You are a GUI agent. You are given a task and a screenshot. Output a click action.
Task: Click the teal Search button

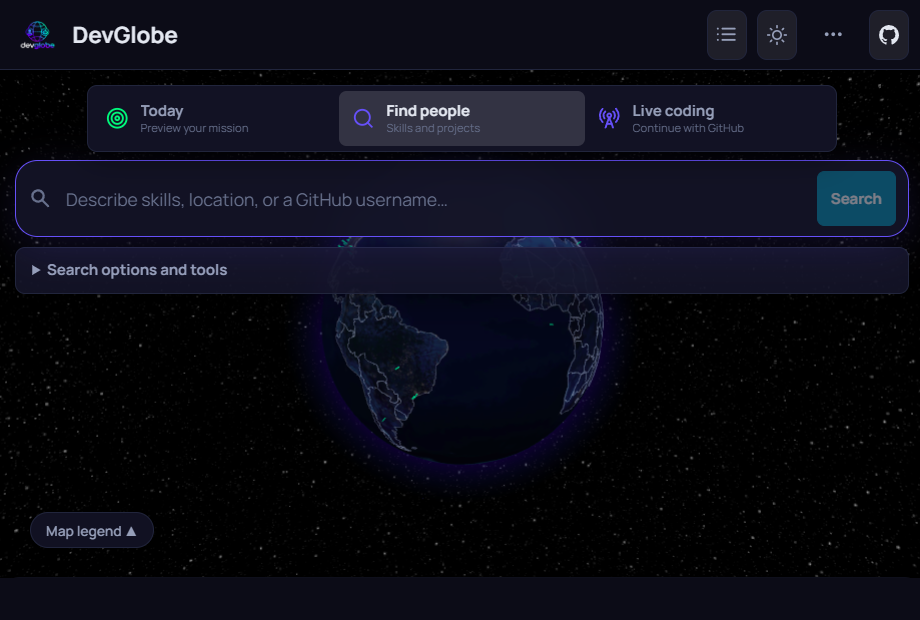pyautogui.click(x=856, y=199)
